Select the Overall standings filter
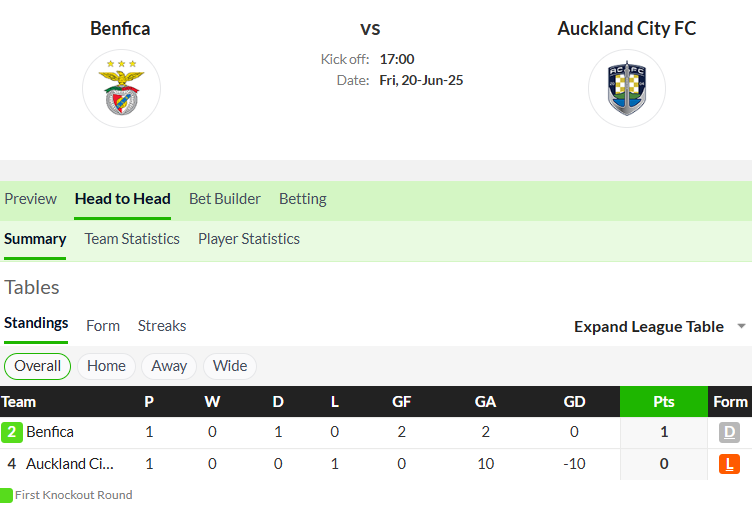The width and height of the screenshot is (752, 523). 37,366
